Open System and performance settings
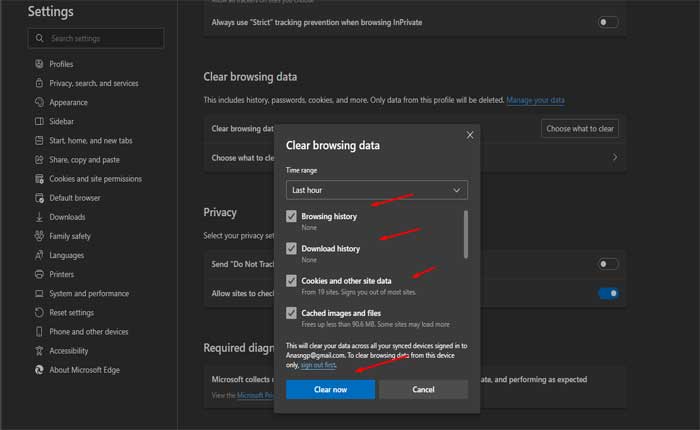Viewport: 700px width, 430px height. [89, 293]
